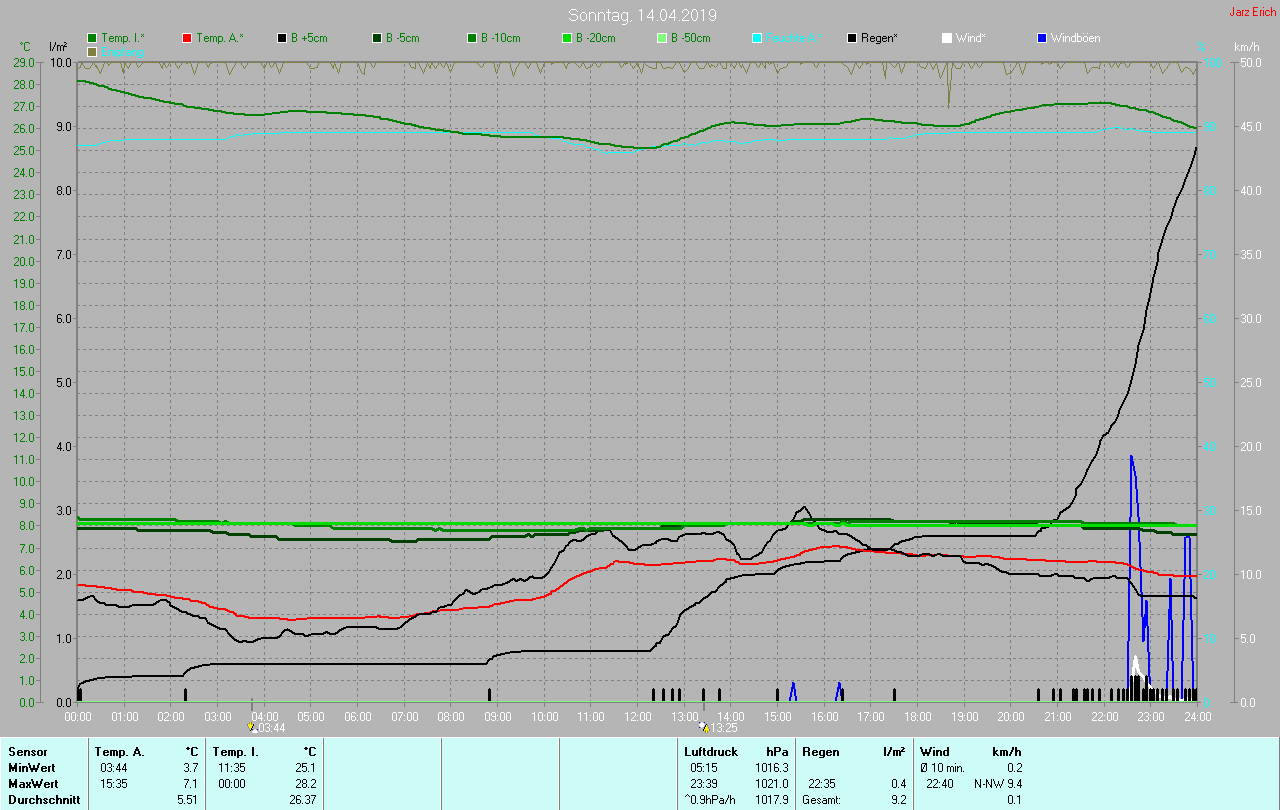Select the black Regen legend swatch
Viewport: 1280px width, 810px height.
click(x=852, y=38)
